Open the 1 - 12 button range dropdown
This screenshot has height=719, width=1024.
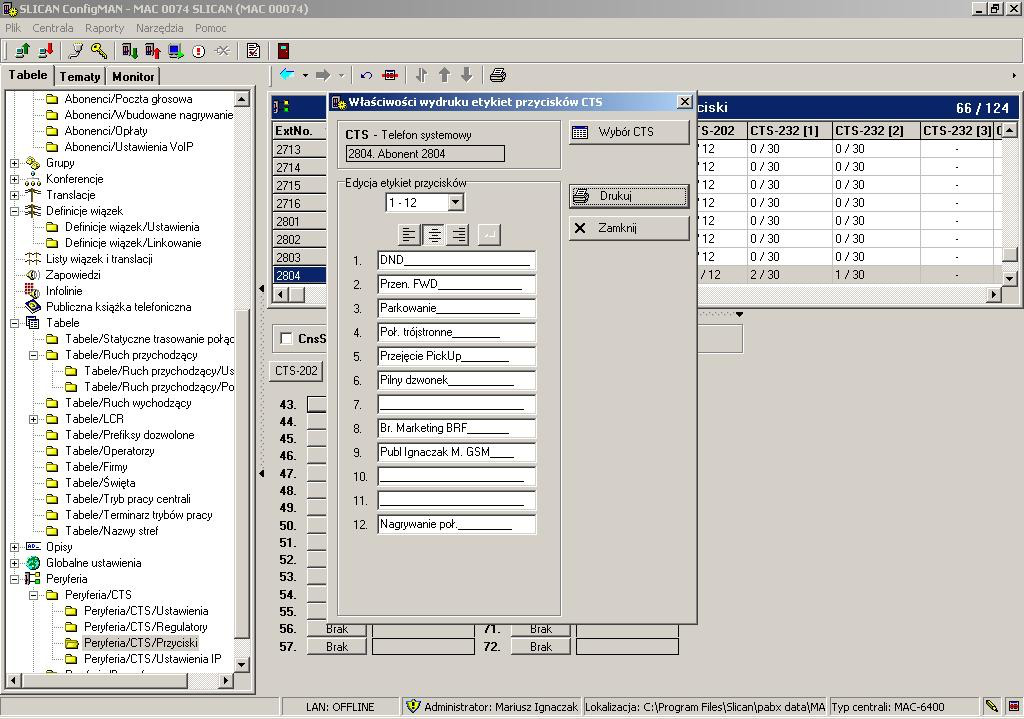point(456,202)
